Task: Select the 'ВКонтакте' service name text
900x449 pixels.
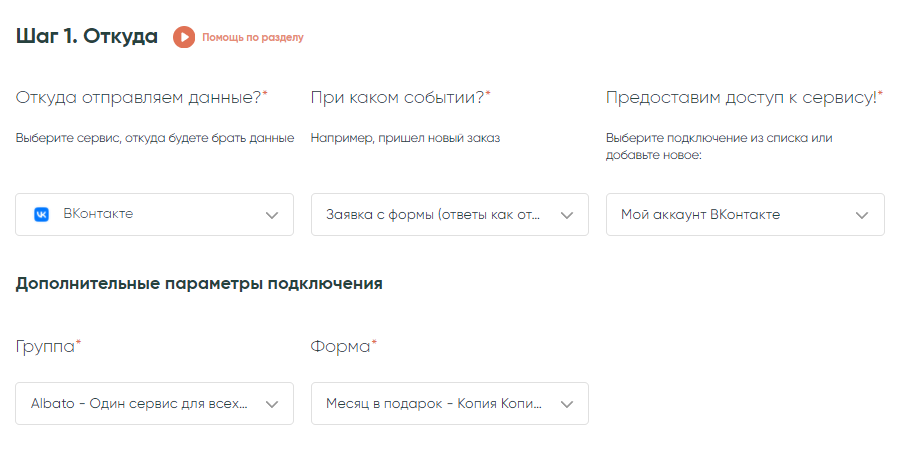Action: 98,214
